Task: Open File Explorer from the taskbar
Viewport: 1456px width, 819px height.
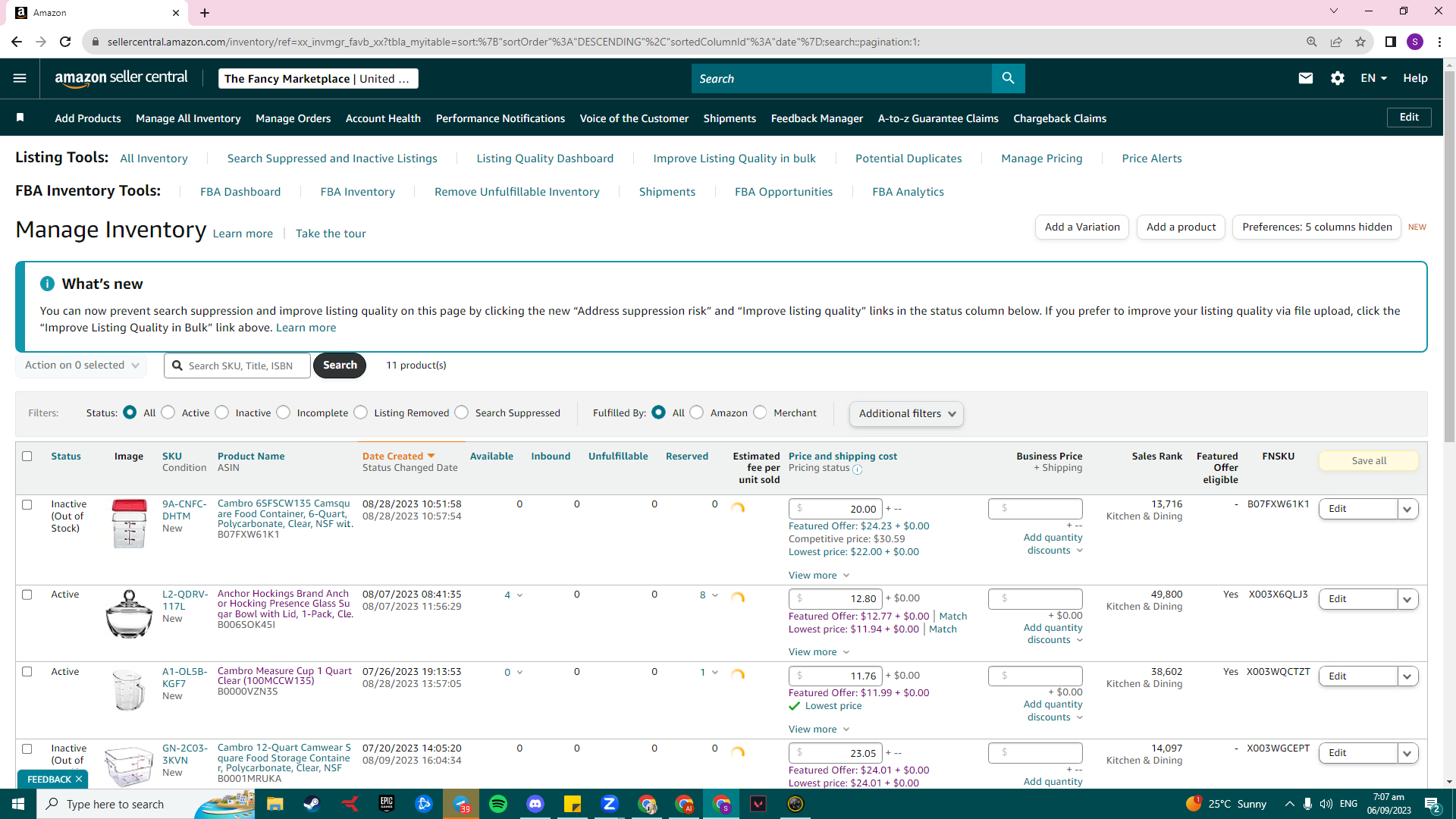Action: point(275,804)
